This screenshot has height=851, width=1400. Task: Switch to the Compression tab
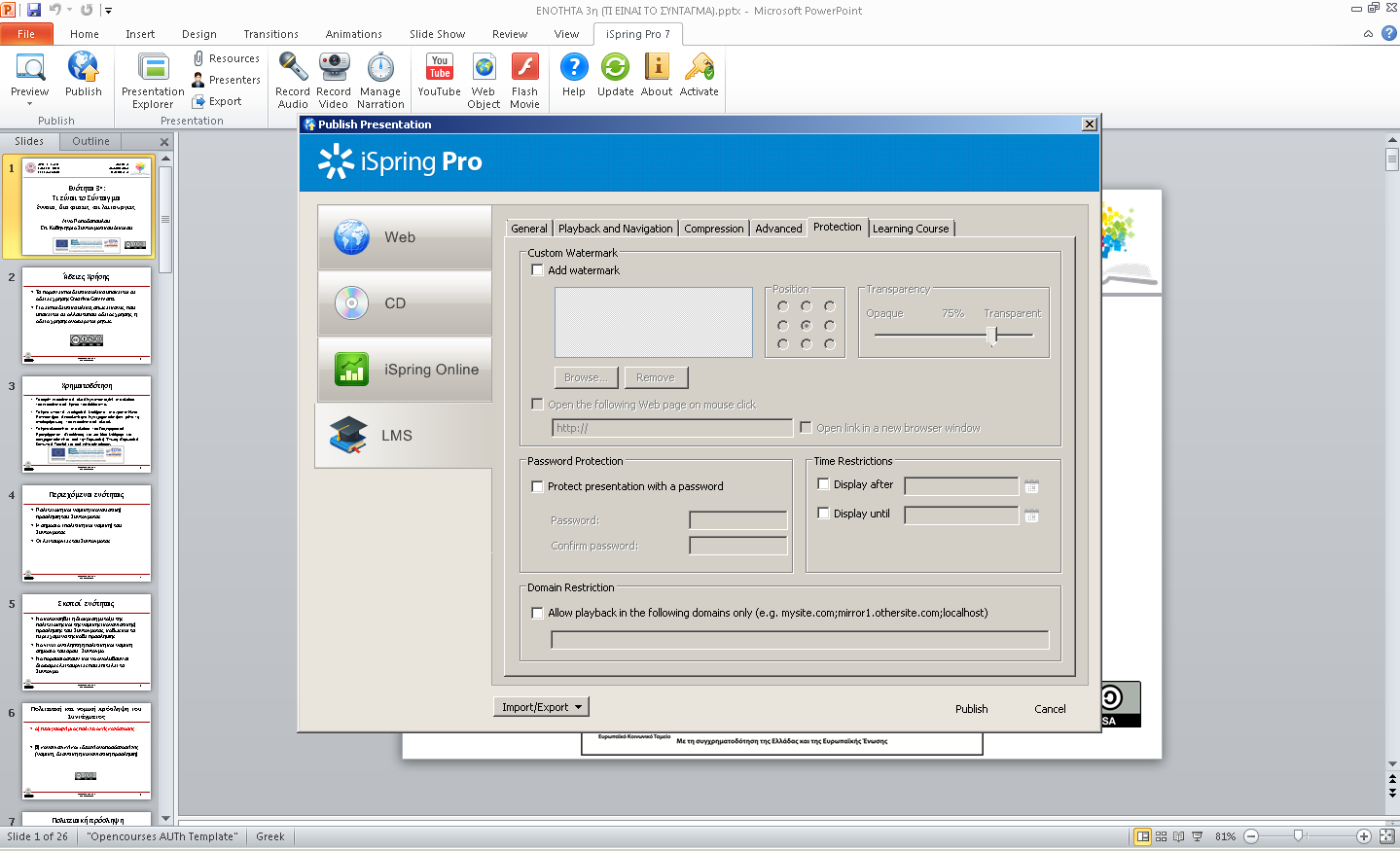point(713,229)
